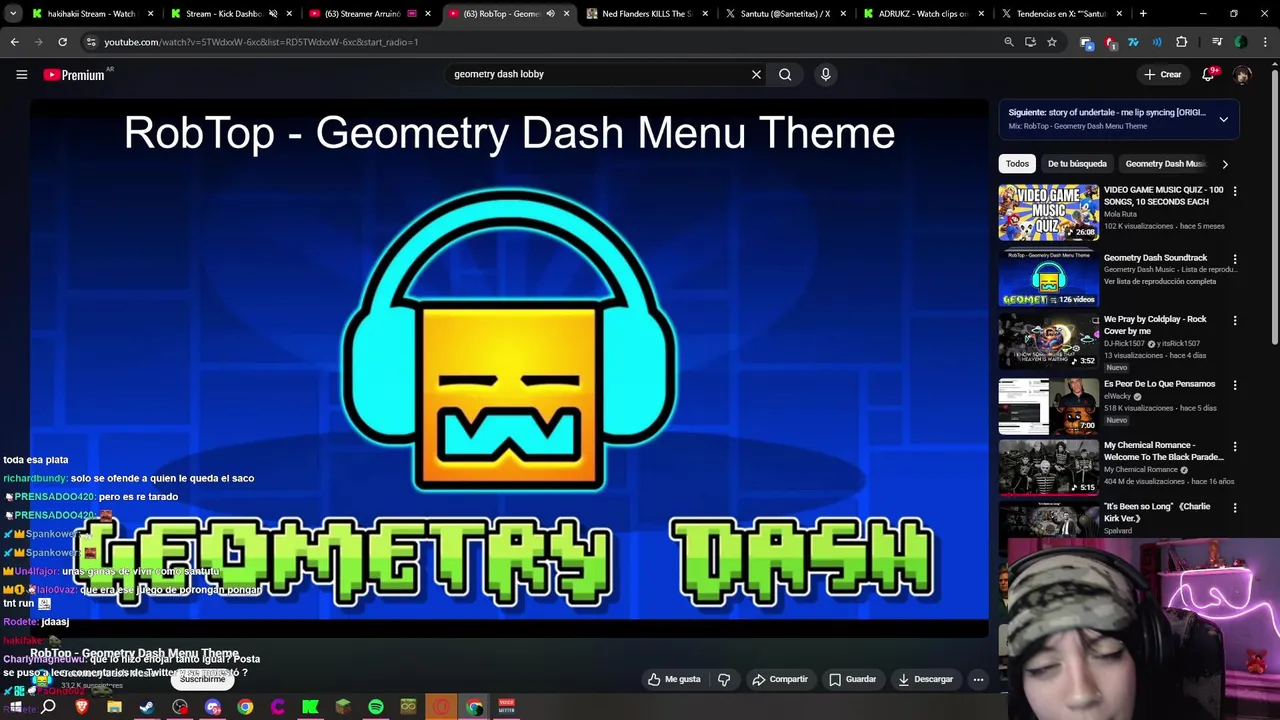1280x720 pixels.
Task: Open options for We Pray by Coldplay video
Action: [x=1235, y=320]
